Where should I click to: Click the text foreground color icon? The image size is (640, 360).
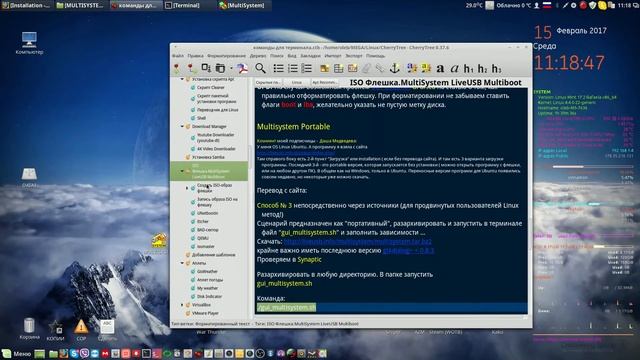tap(412, 68)
